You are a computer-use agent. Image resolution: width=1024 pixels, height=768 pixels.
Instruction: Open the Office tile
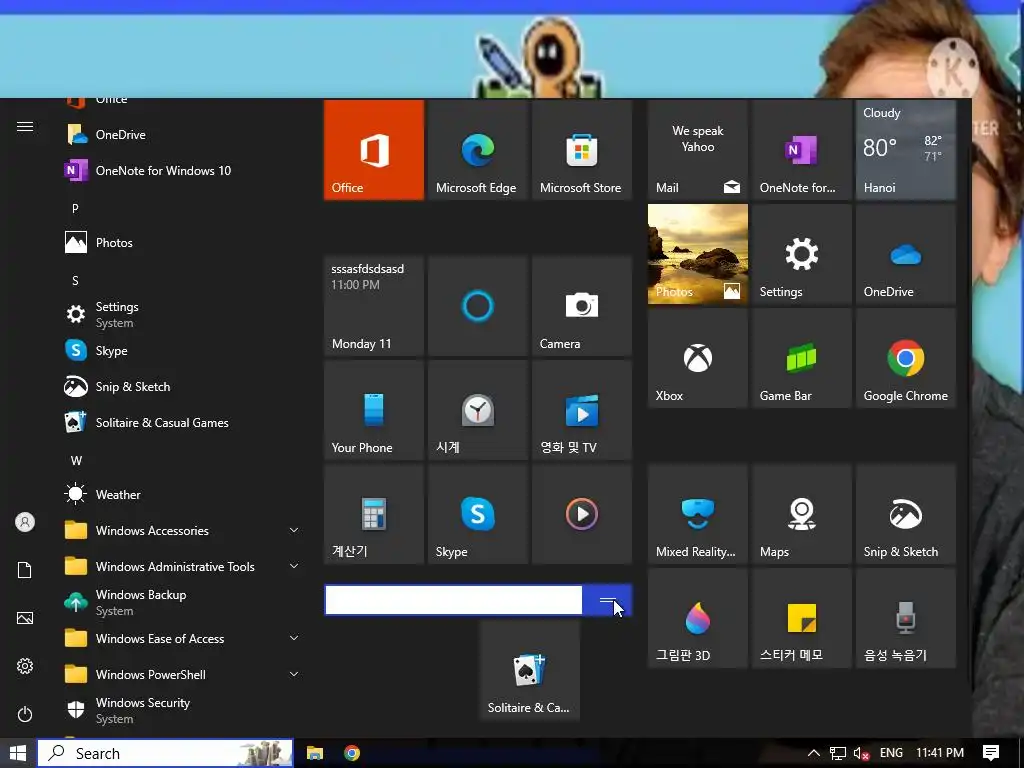(x=374, y=150)
